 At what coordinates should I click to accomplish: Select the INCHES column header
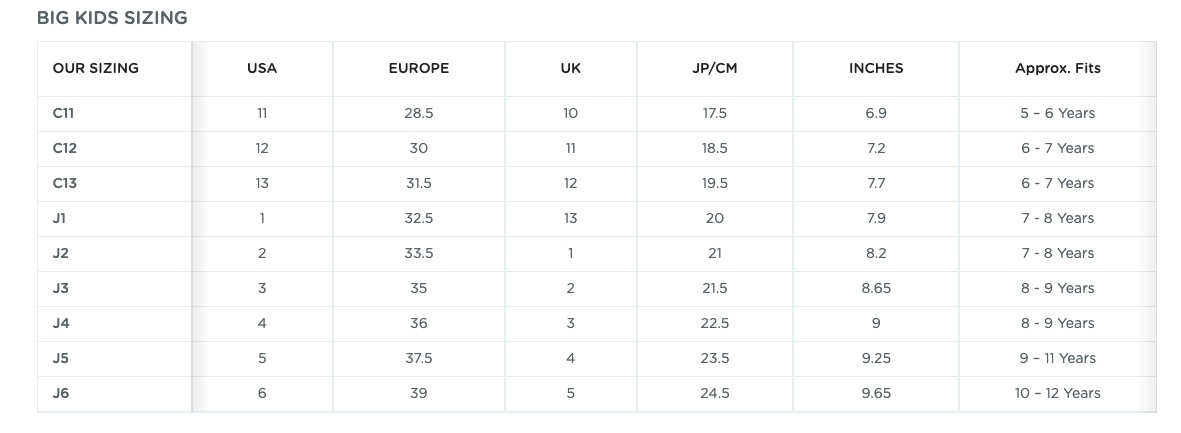[x=876, y=69]
